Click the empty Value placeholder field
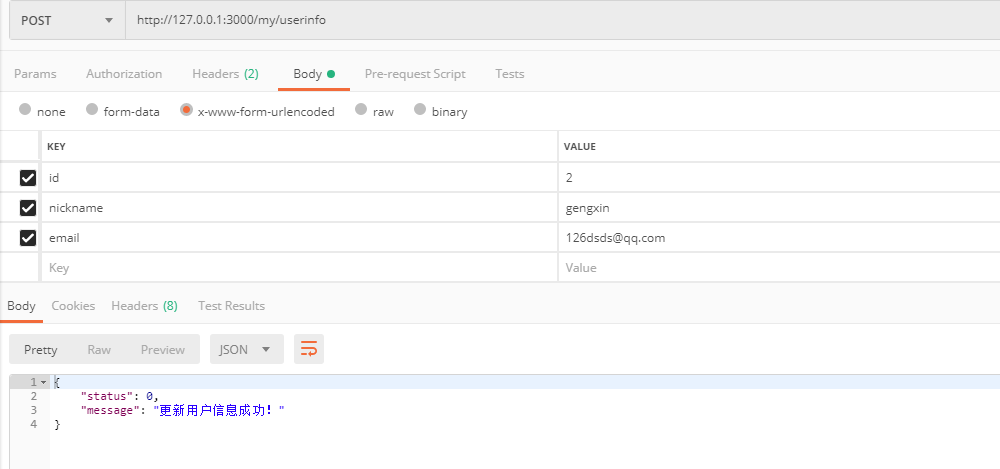Screen dimensions: 1000x469 [779, 267]
